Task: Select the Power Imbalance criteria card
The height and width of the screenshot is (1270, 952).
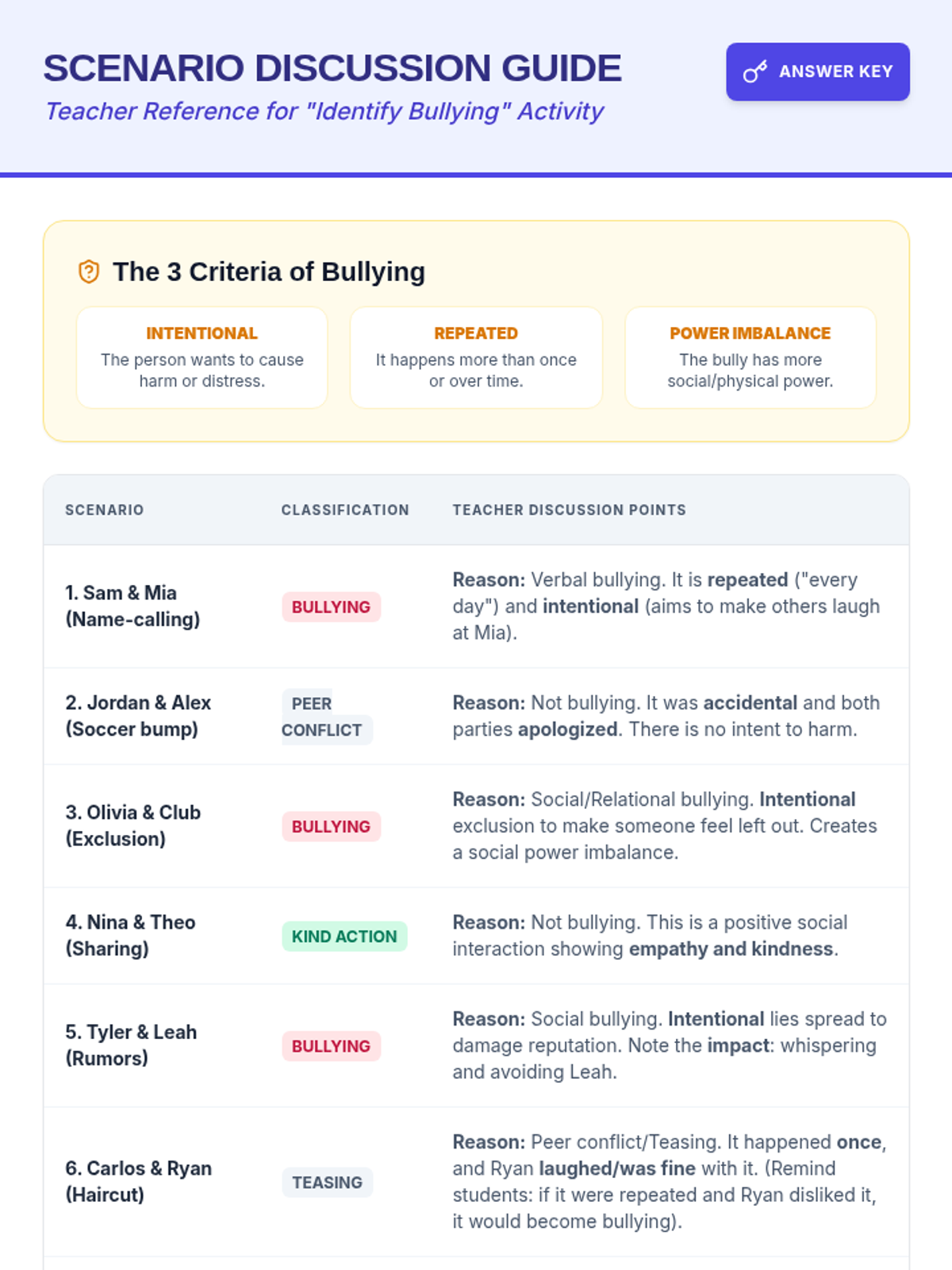Action: point(750,357)
